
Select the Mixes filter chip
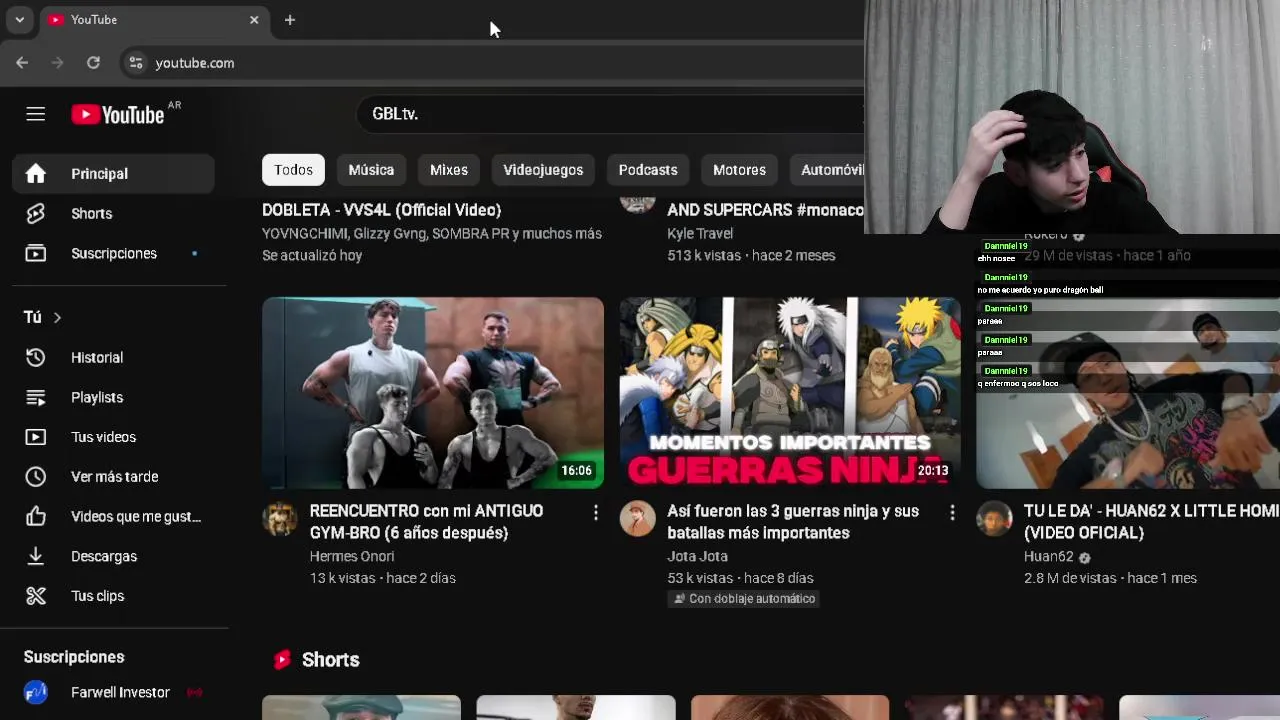point(449,170)
